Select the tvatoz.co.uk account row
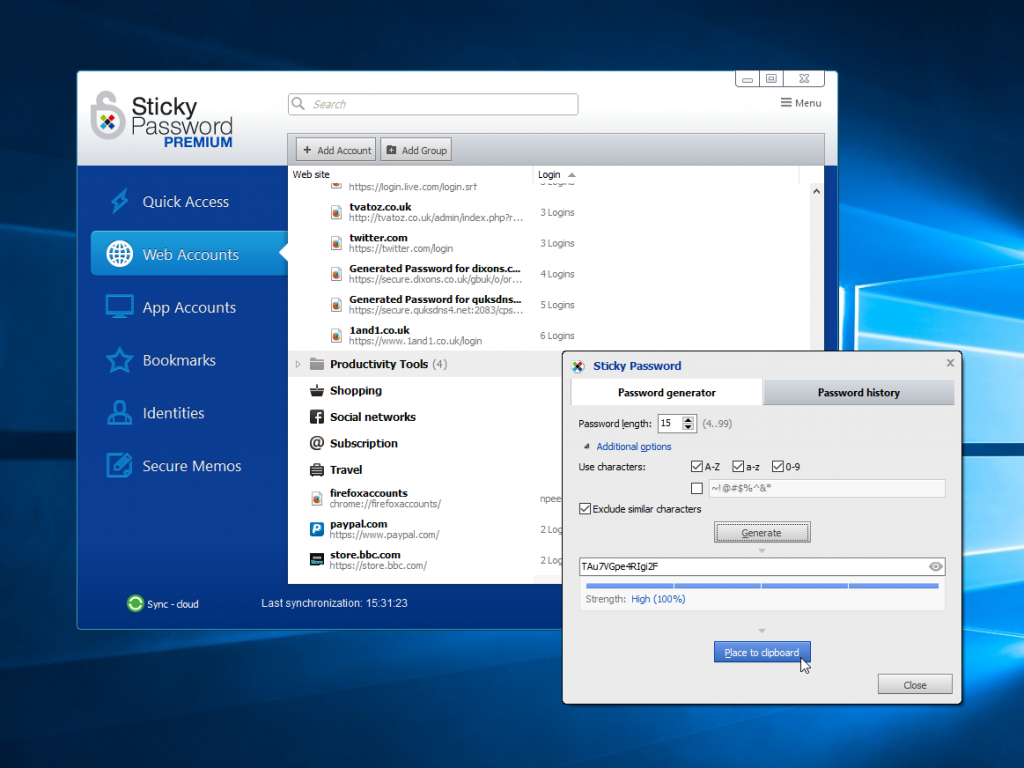Screen dimensions: 1024x768 point(549,212)
